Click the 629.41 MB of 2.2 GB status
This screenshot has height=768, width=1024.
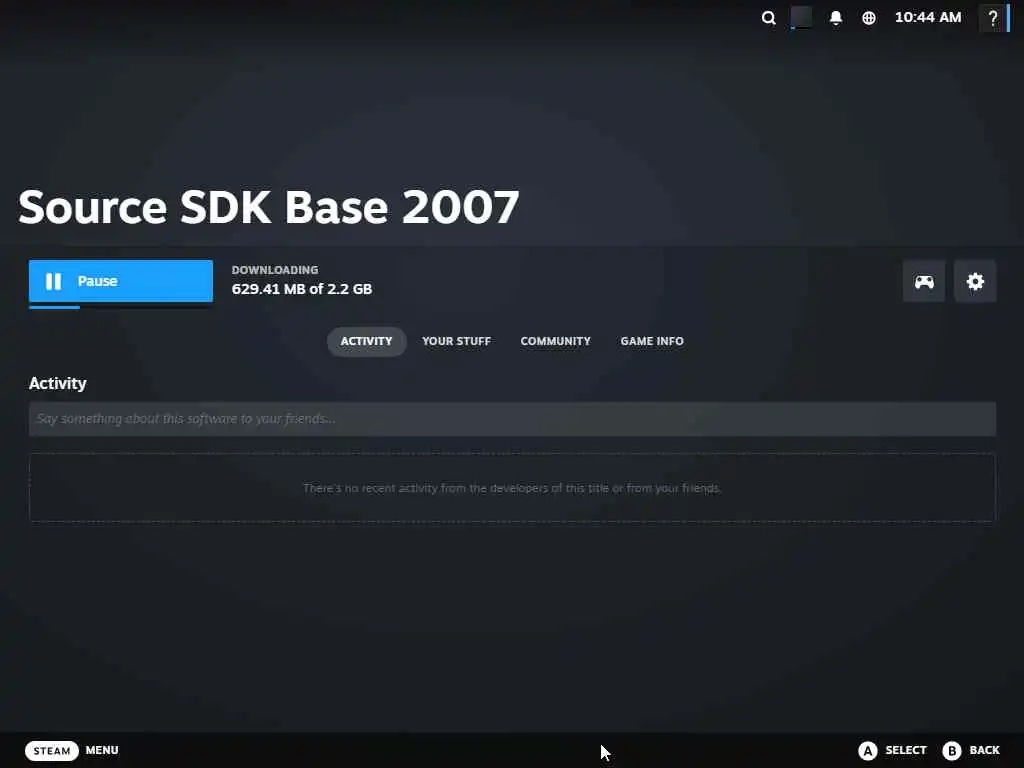[302, 289]
